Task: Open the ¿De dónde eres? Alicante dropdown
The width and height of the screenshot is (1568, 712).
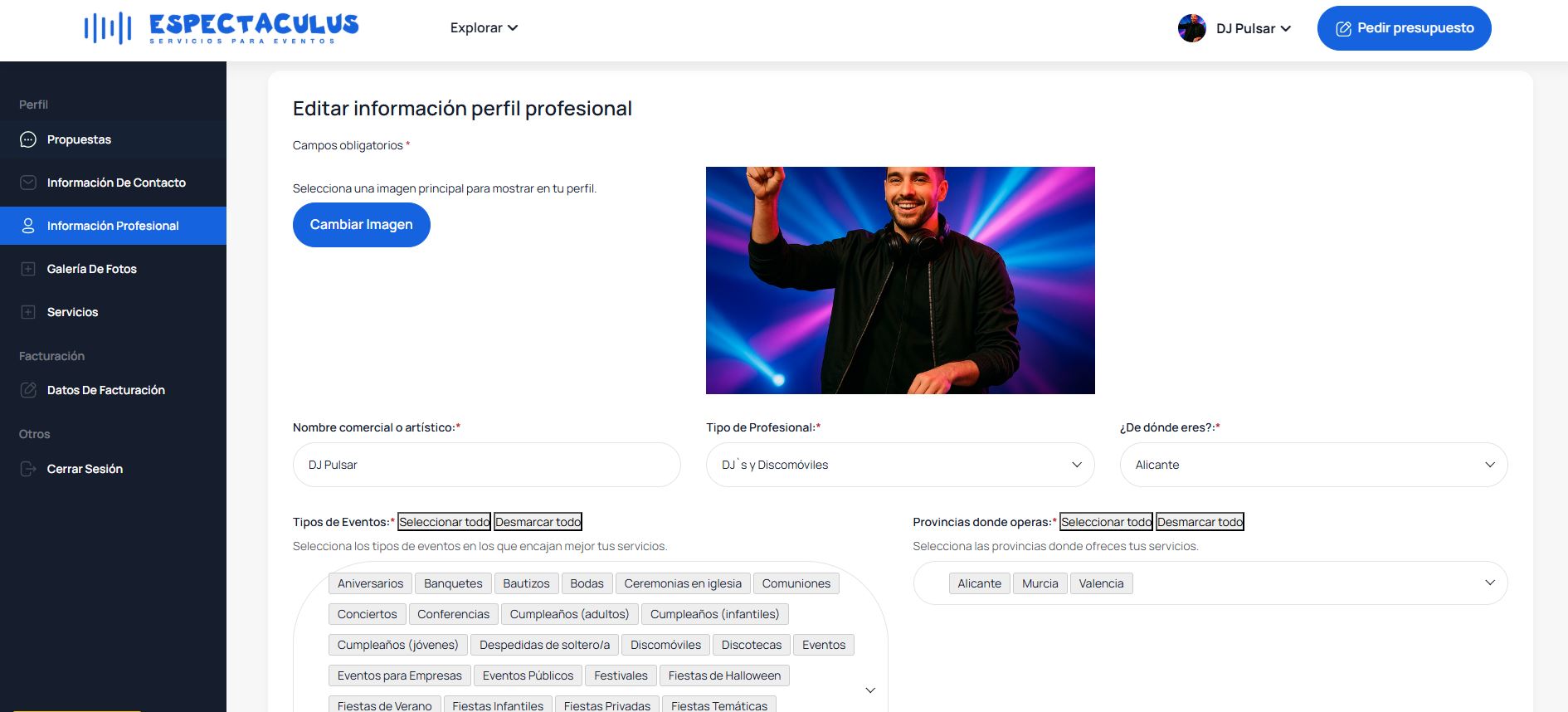Action: pyautogui.click(x=1312, y=465)
